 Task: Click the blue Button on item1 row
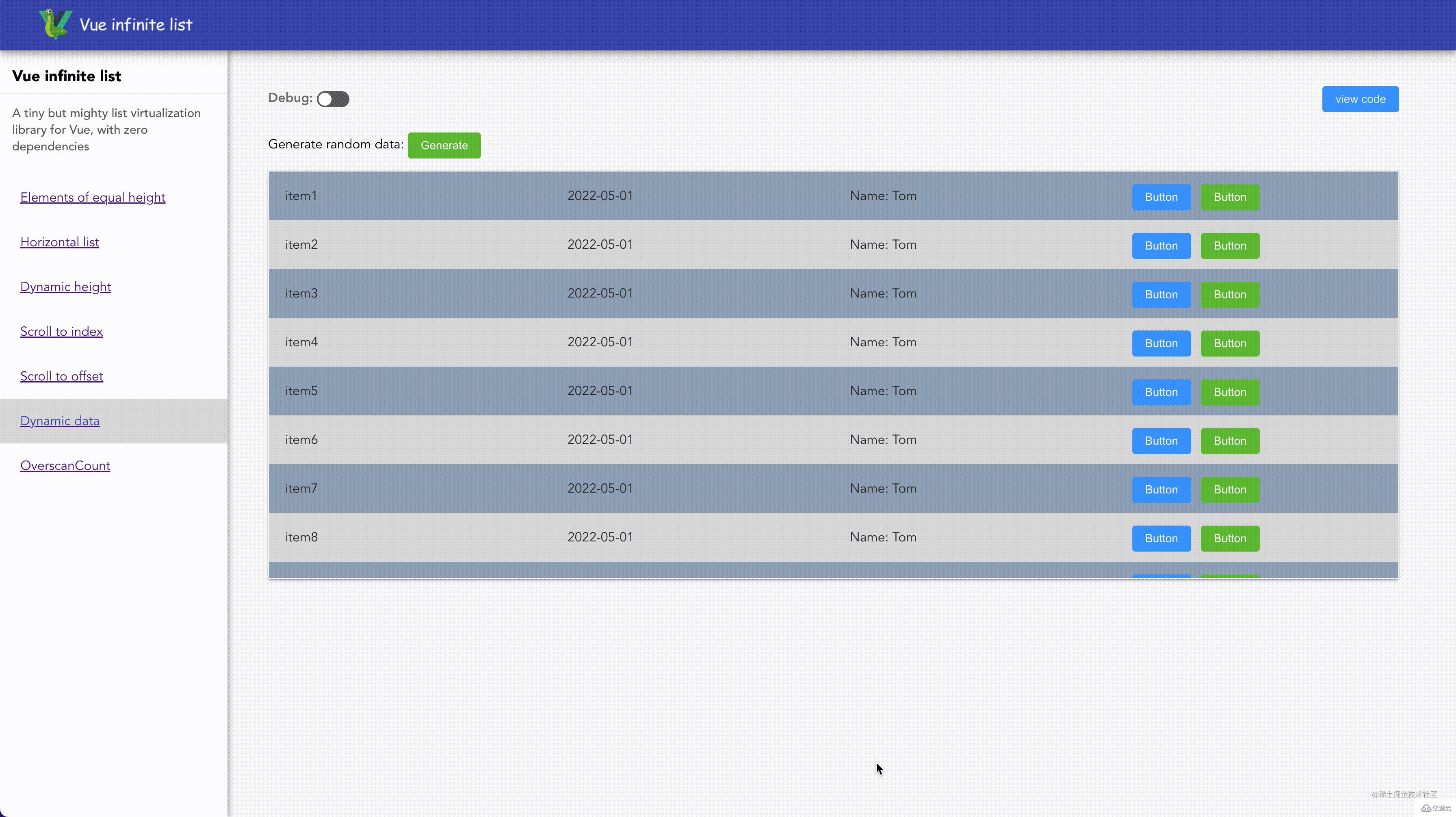[x=1161, y=196]
